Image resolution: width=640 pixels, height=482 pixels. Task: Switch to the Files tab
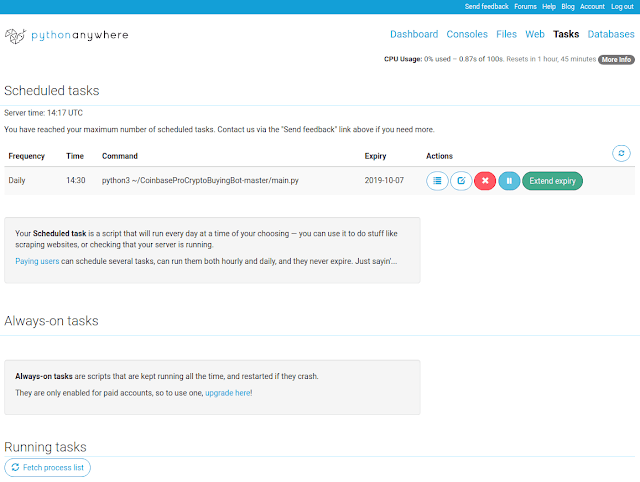click(x=506, y=34)
